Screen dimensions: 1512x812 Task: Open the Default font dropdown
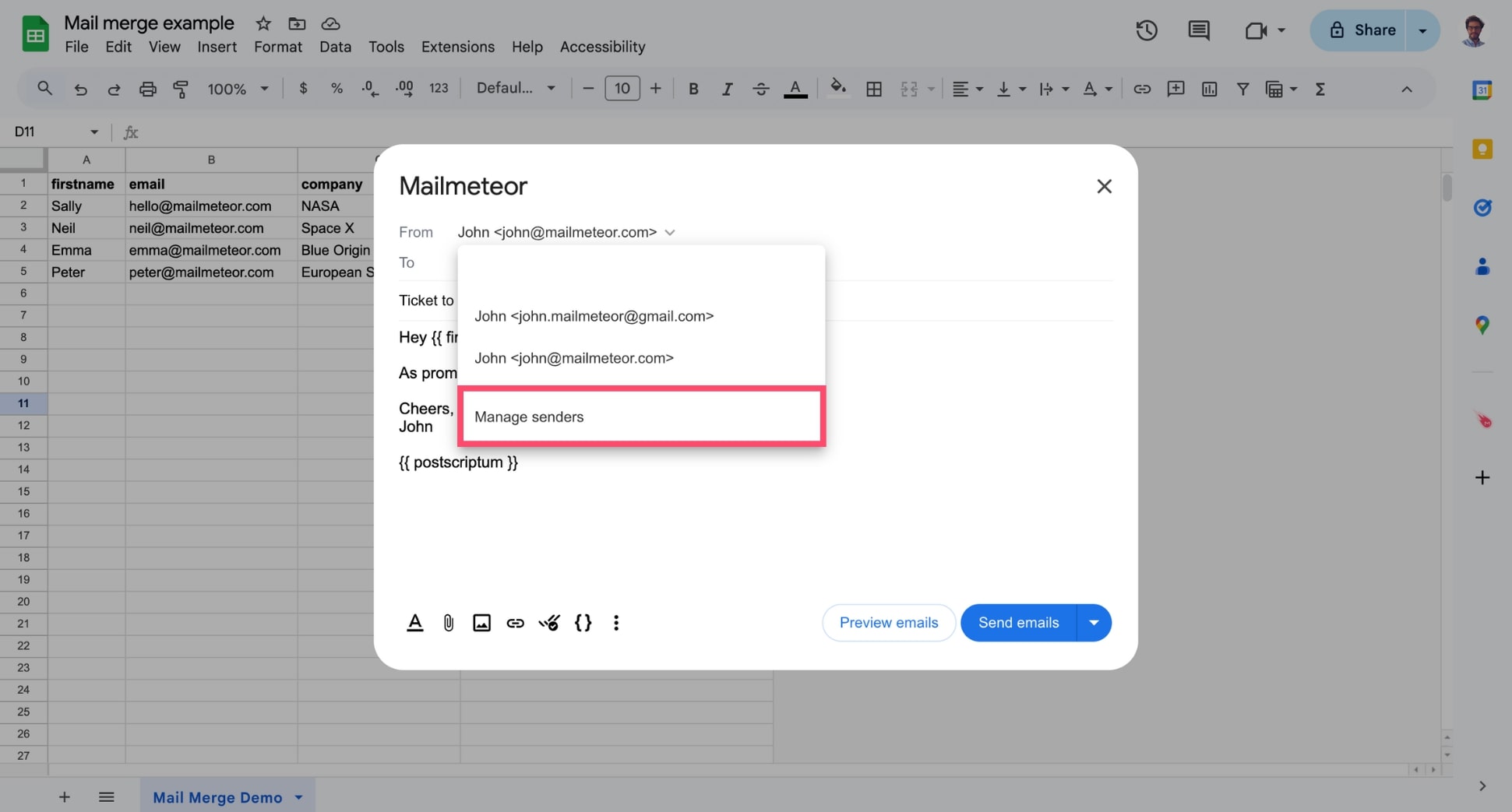(516, 88)
